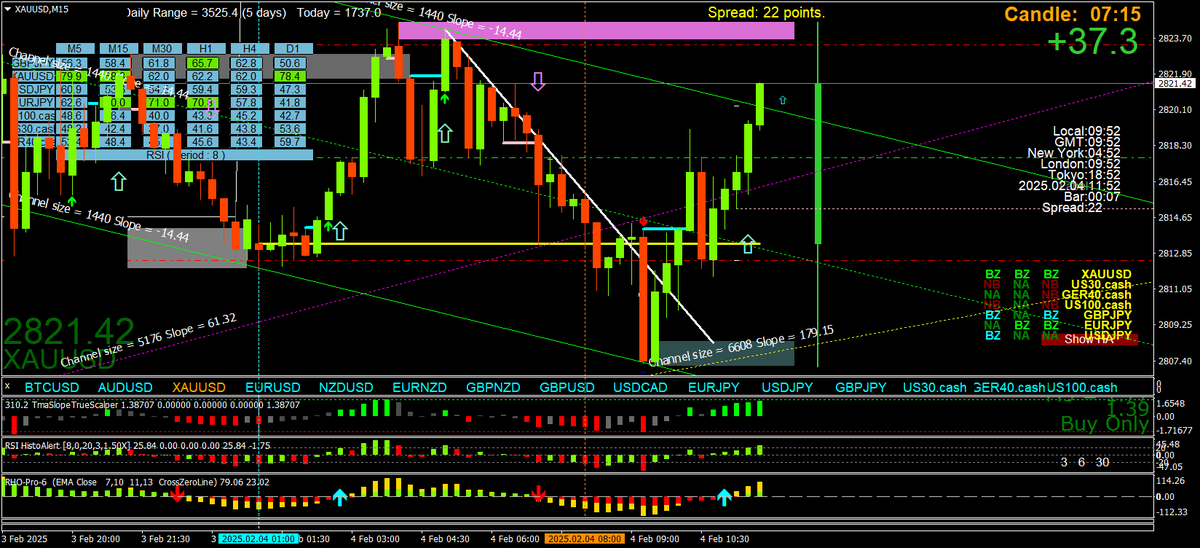This screenshot has width=1200, height=548.
Task: Click the red diamond marker above the white trendline
Action: pyautogui.click(x=643, y=220)
